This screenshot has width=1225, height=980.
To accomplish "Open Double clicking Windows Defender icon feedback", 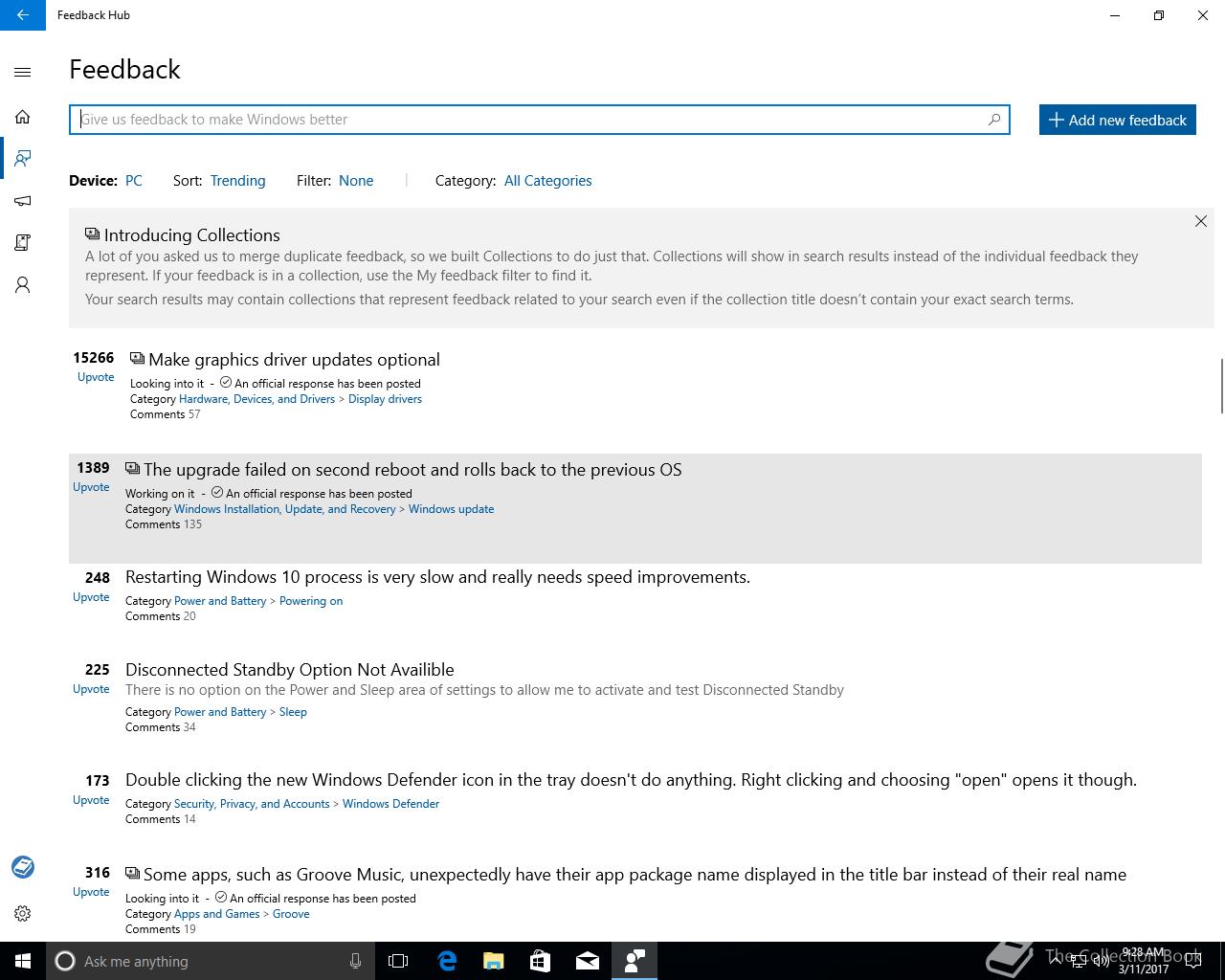I will [631, 780].
